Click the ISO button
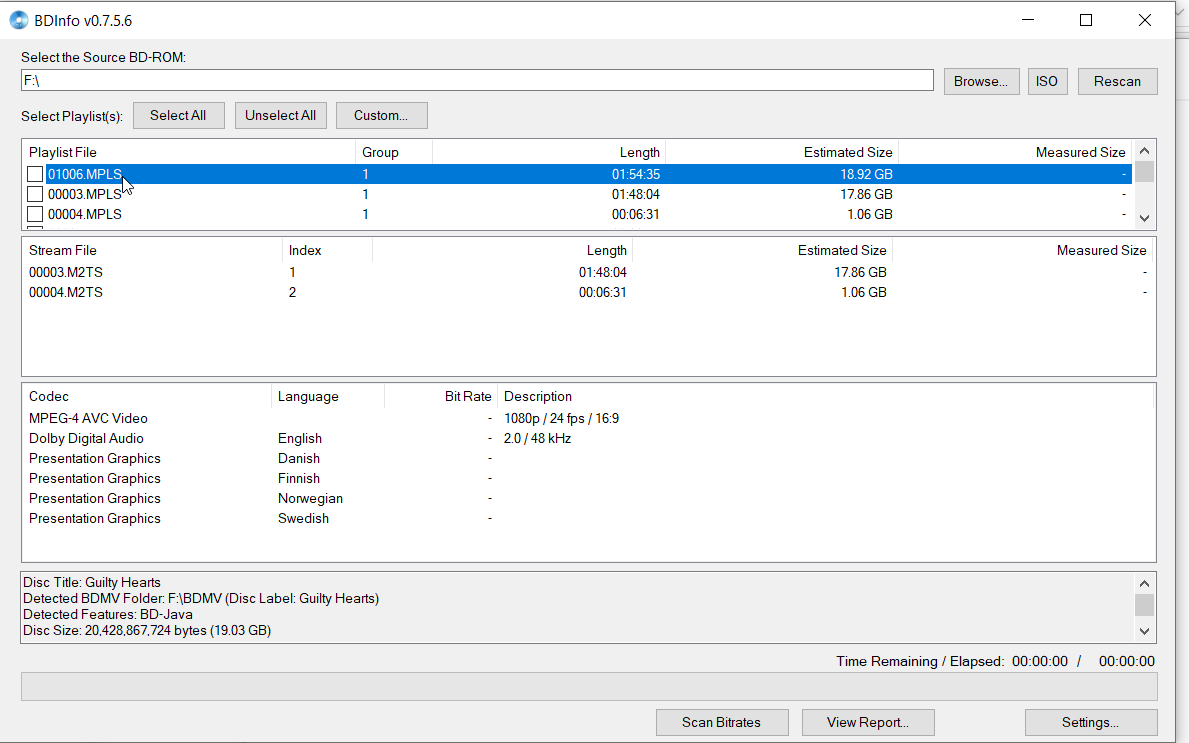Viewport: 1189px width, 743px height. point(1046,81)
